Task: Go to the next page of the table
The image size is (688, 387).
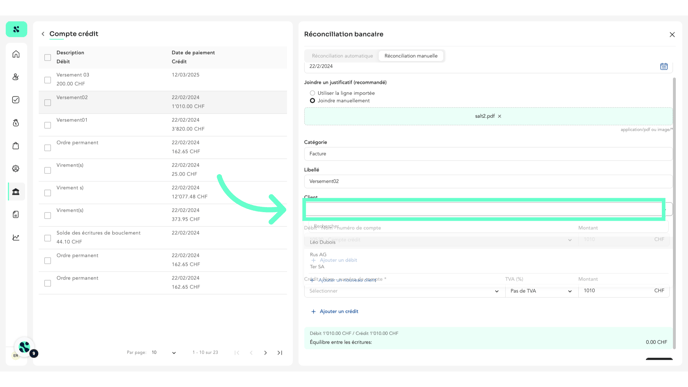Action: pos(265,353)
